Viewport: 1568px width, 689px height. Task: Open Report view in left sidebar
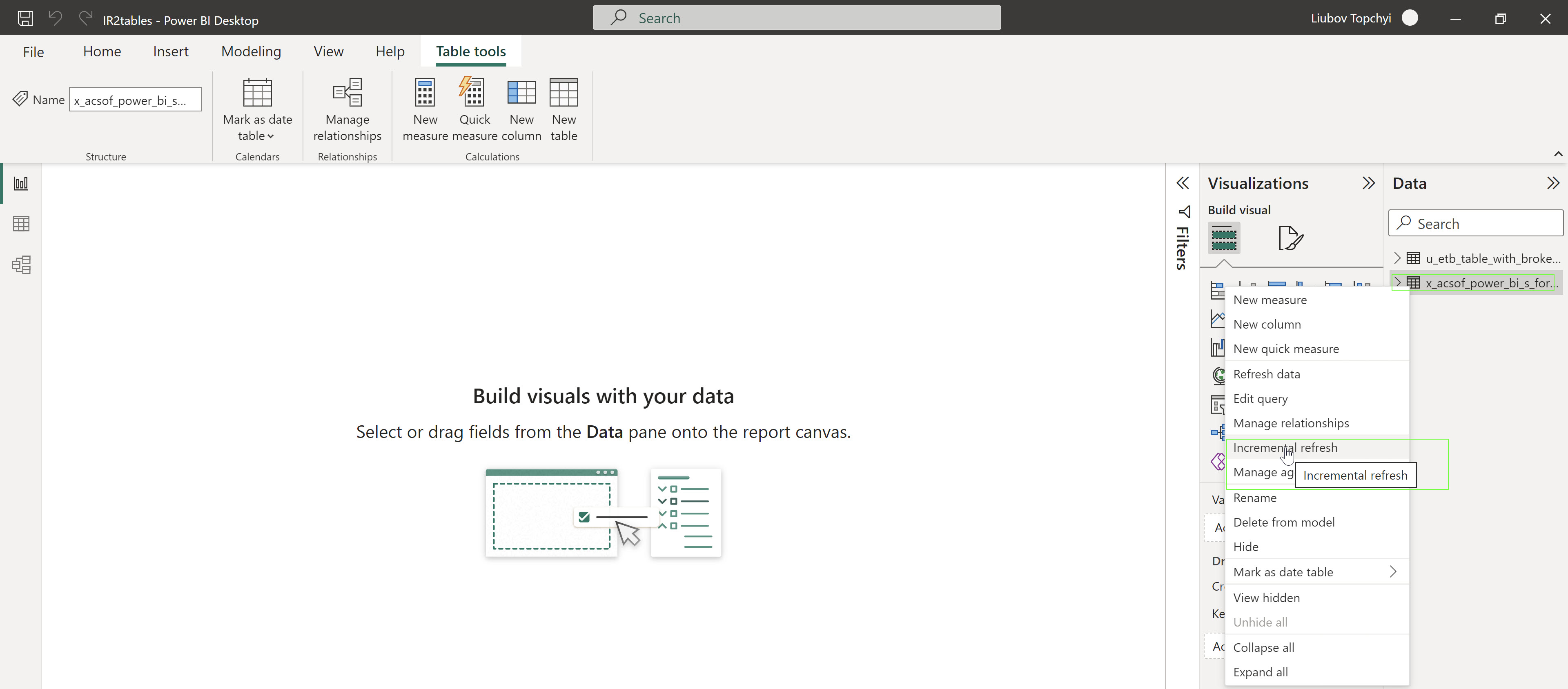[x=21, y=183]
